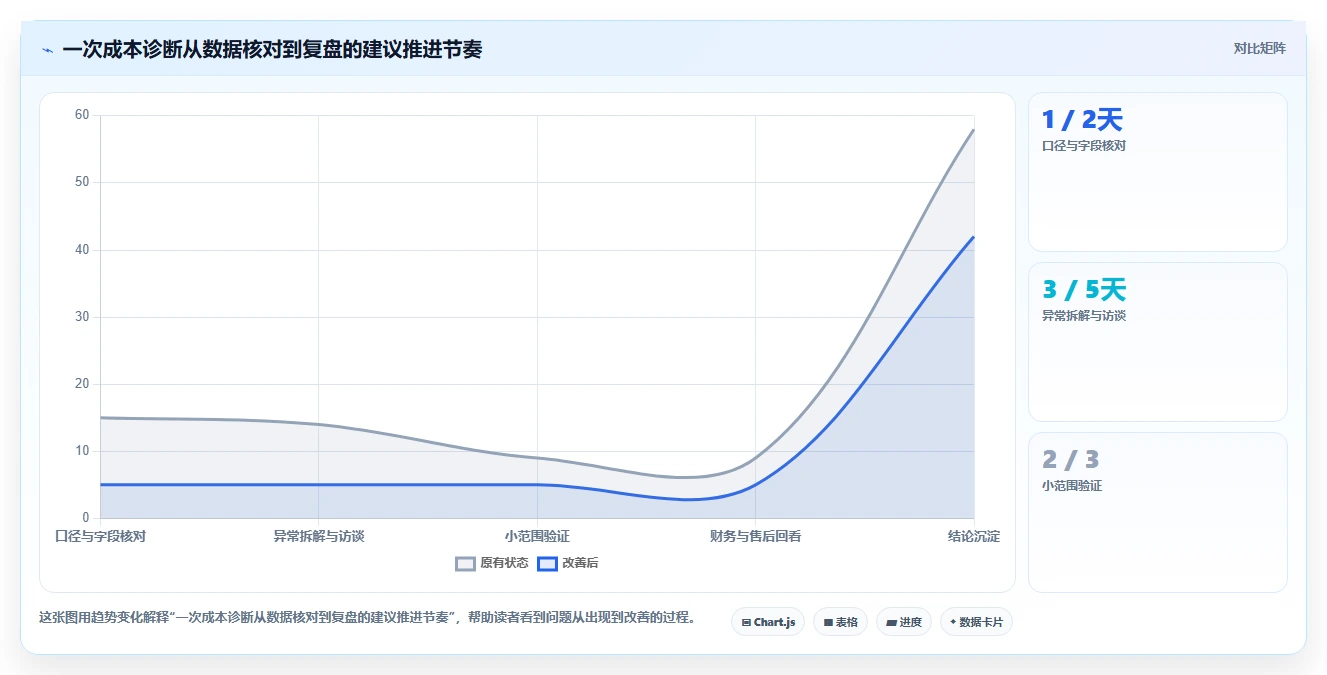Click the chart description sentence below chart
This screenshot has width=1327, height=675.
[x=367, y=617]
